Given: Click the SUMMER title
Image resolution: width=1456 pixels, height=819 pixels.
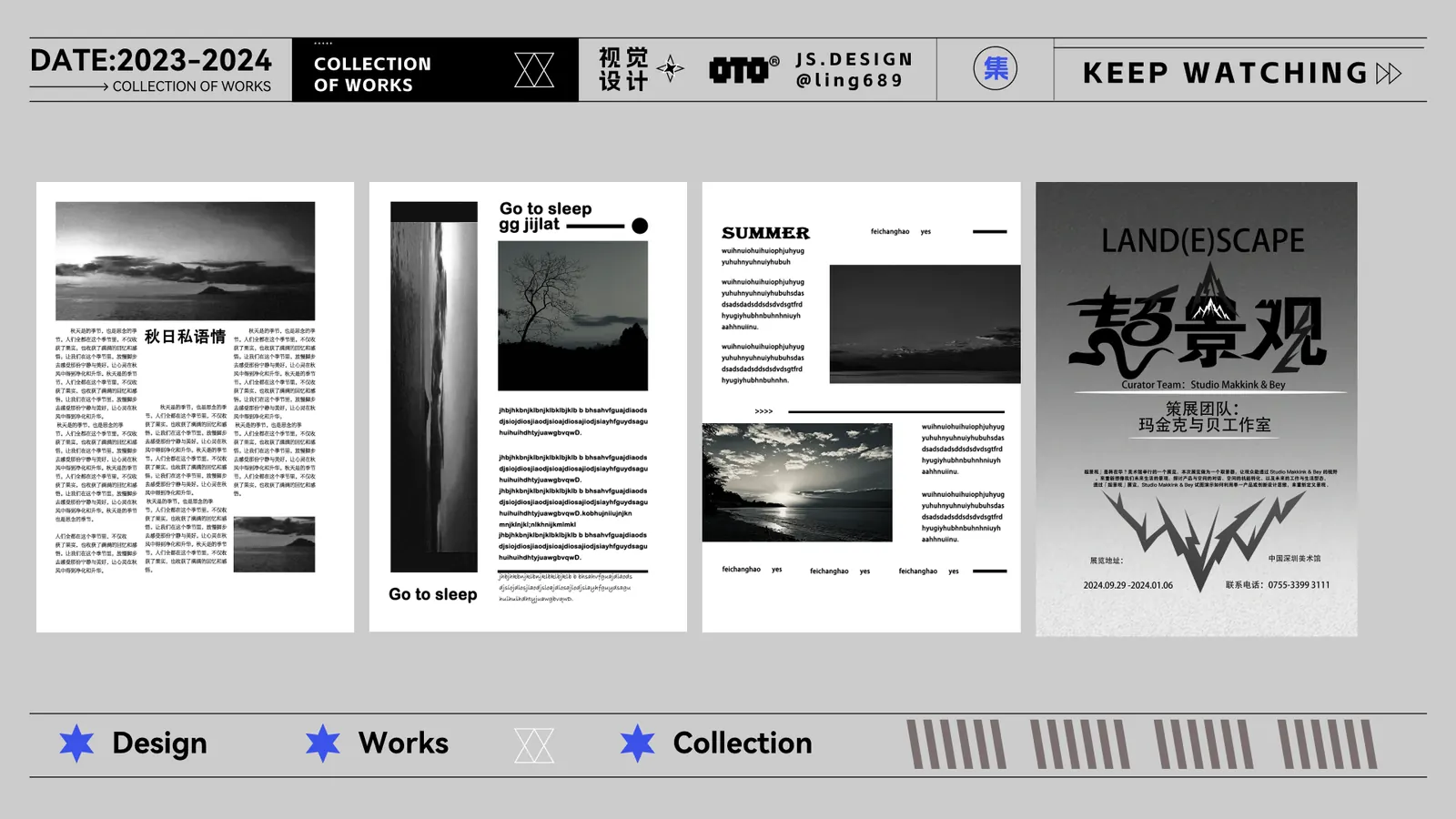Looking at the screenshot, I should [765, 233].
